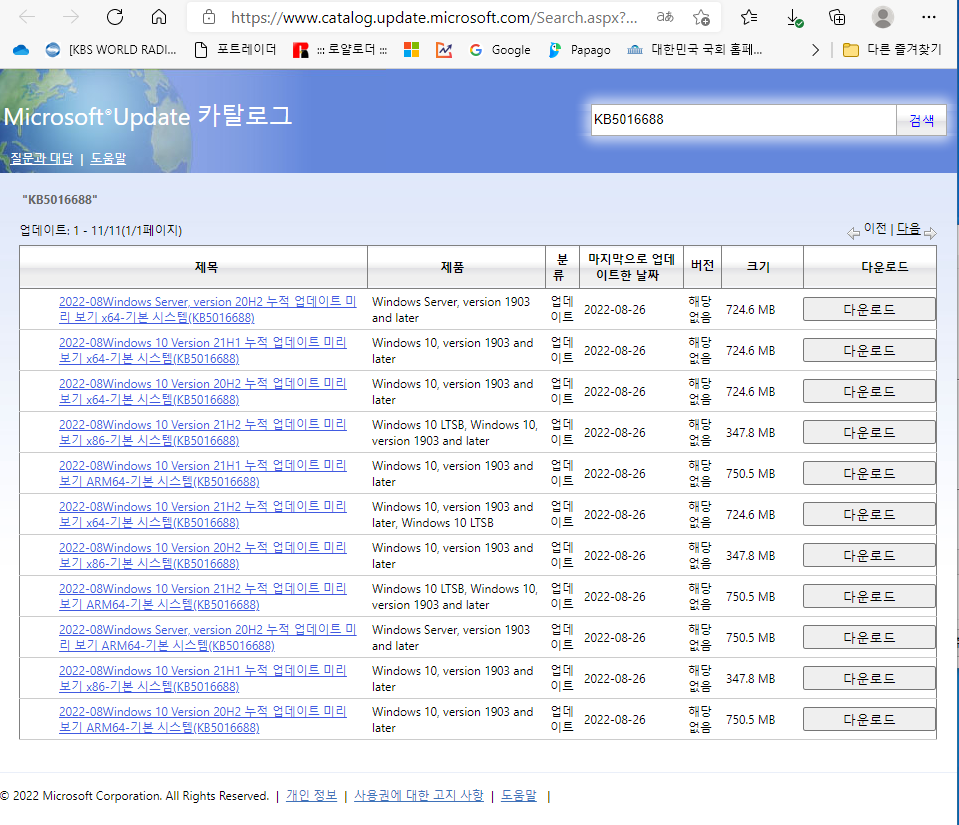This screenshot has width=959, height=825.
Task: Open Windows 10 20H2 ARM64 update link
Action: point(202,719)
